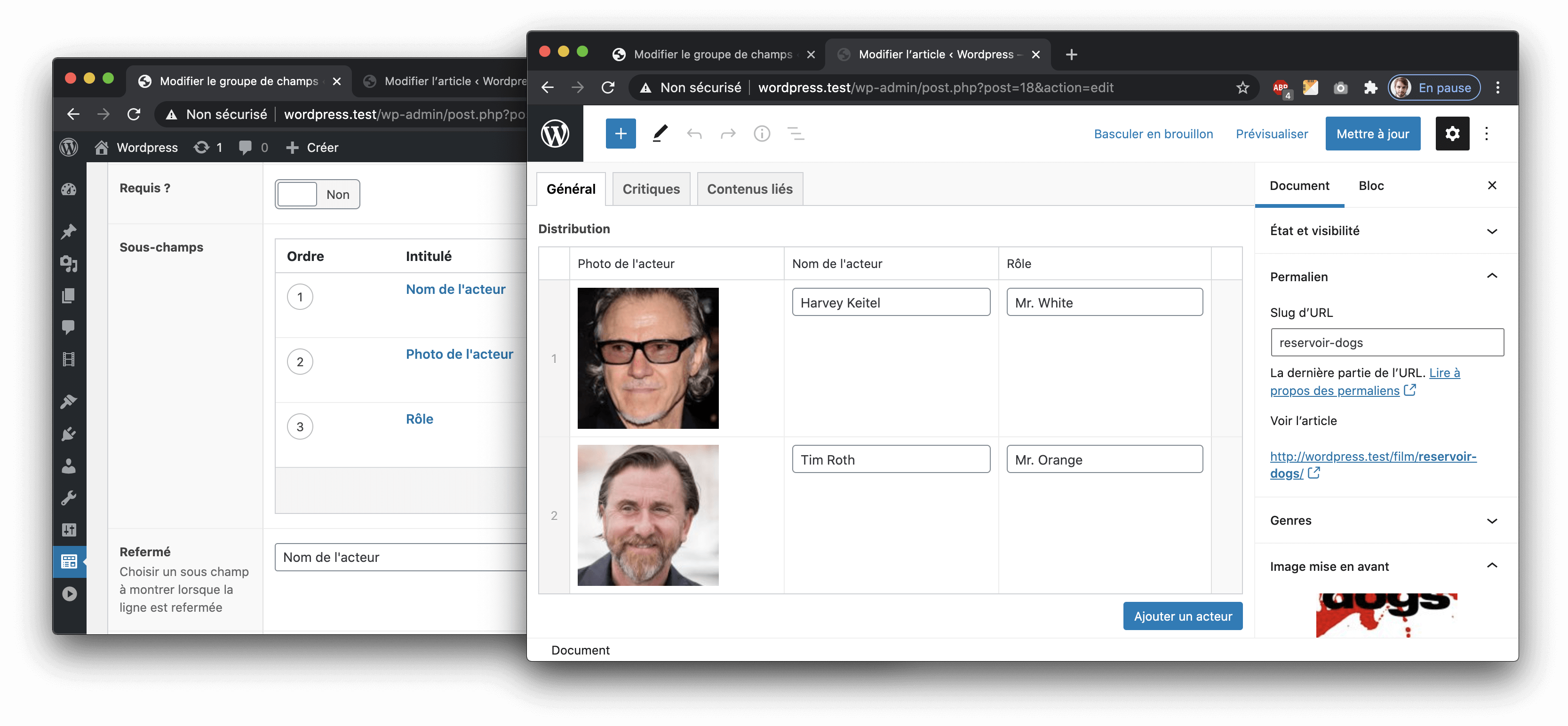The height and width of the screenshot is (726, 1568).
Task: Toggle the settings gear sidebar button
Action: [x=1452, y=133]
